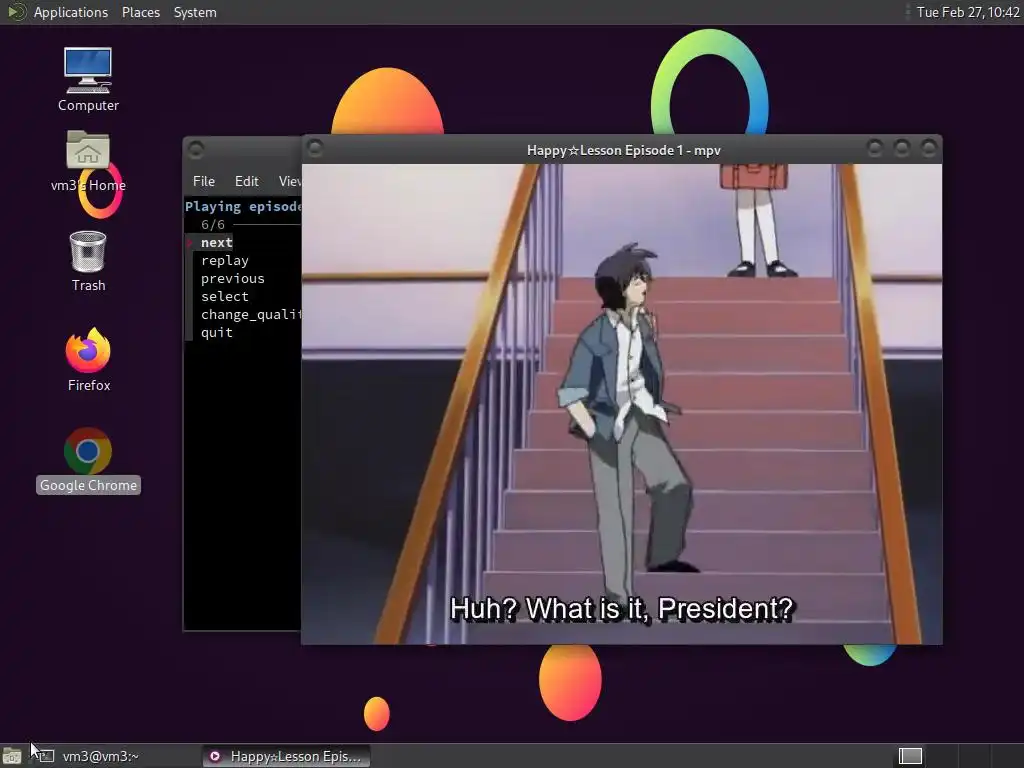Select the 'quit' option in terminal list

coord(216,332)
